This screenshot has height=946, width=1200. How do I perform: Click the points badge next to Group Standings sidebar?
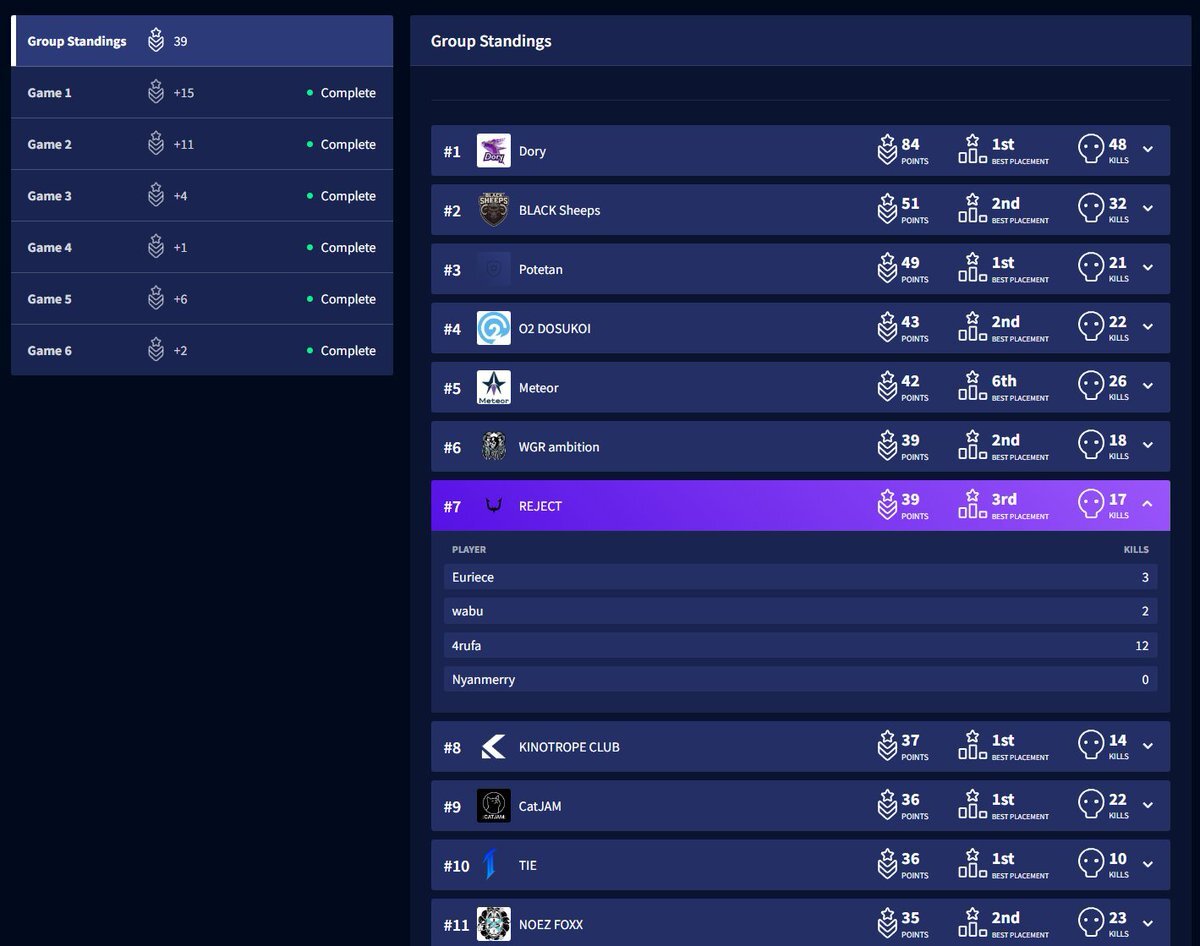pyautogui.click(x=156, y=40)
